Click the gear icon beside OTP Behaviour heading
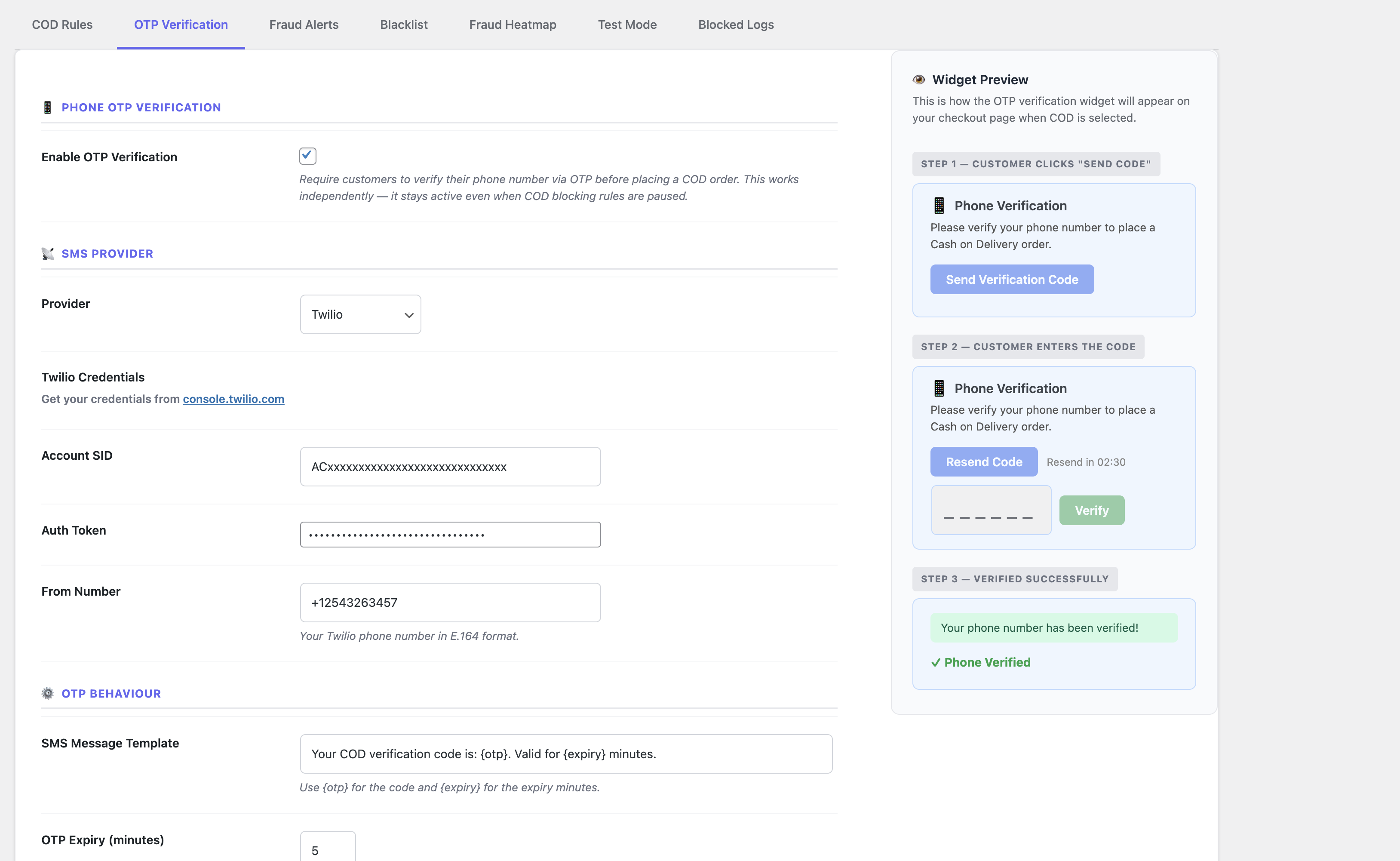Screen dimensions: 1400x861 click(48, 693)
